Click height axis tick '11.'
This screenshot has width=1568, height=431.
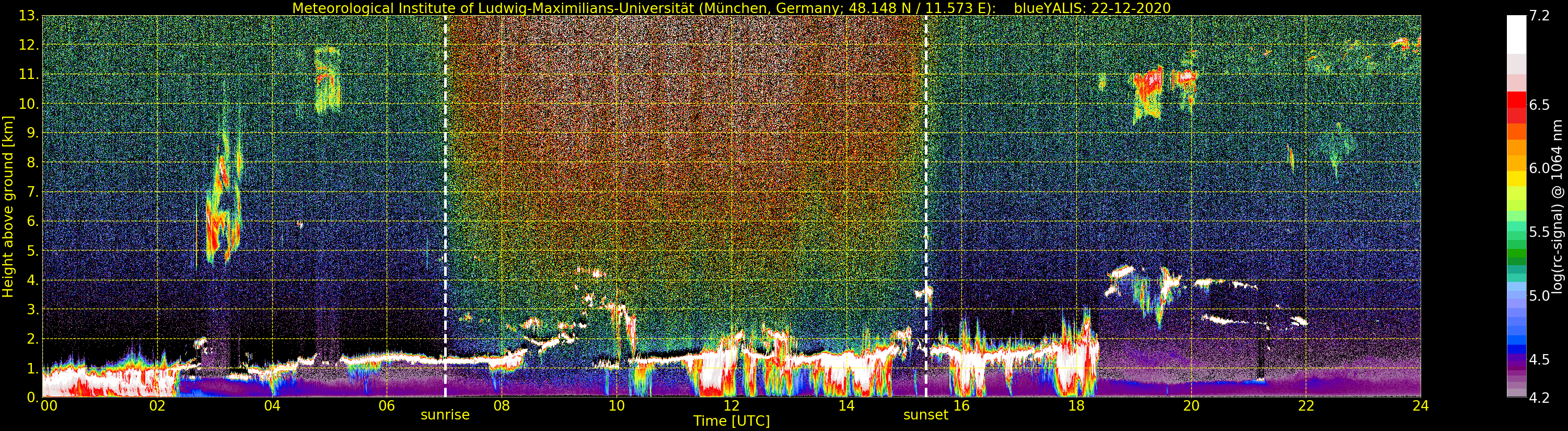(29, 74)
